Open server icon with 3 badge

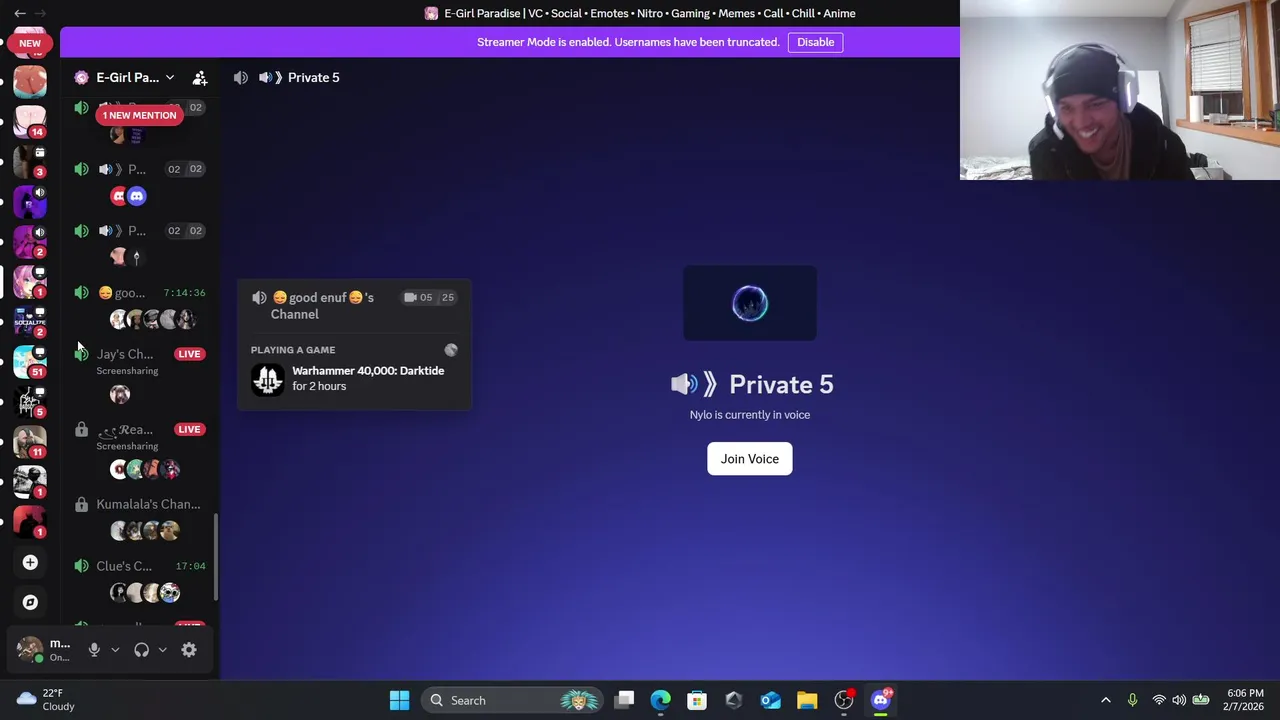coord(30,161)
